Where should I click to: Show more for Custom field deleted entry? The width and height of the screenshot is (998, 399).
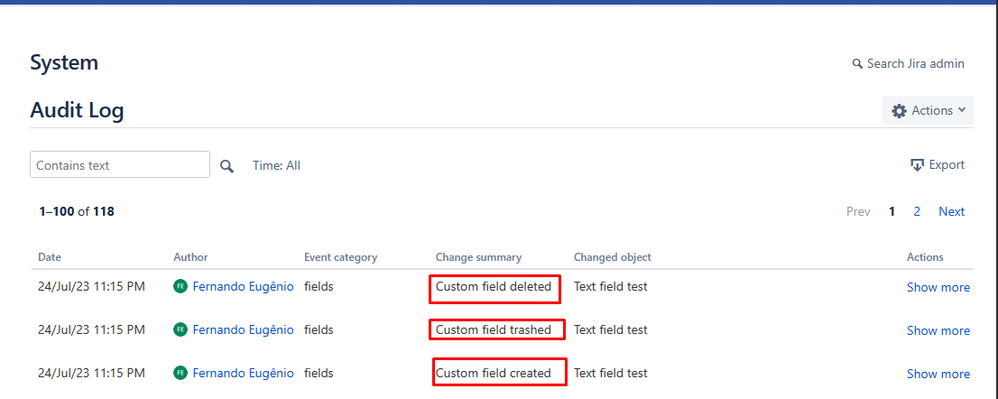(938, 288)
